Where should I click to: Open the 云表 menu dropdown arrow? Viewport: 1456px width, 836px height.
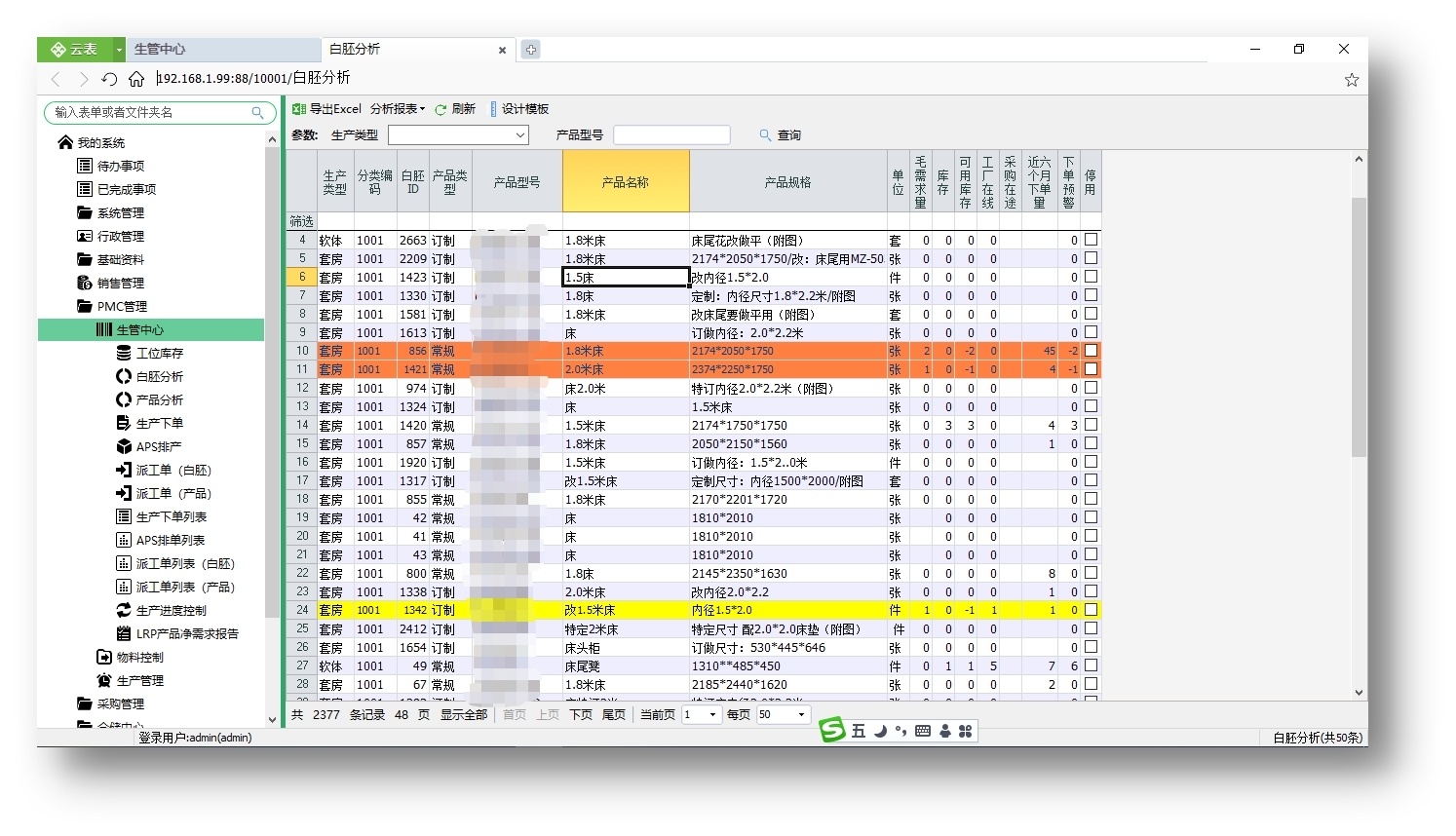(119, 49)
